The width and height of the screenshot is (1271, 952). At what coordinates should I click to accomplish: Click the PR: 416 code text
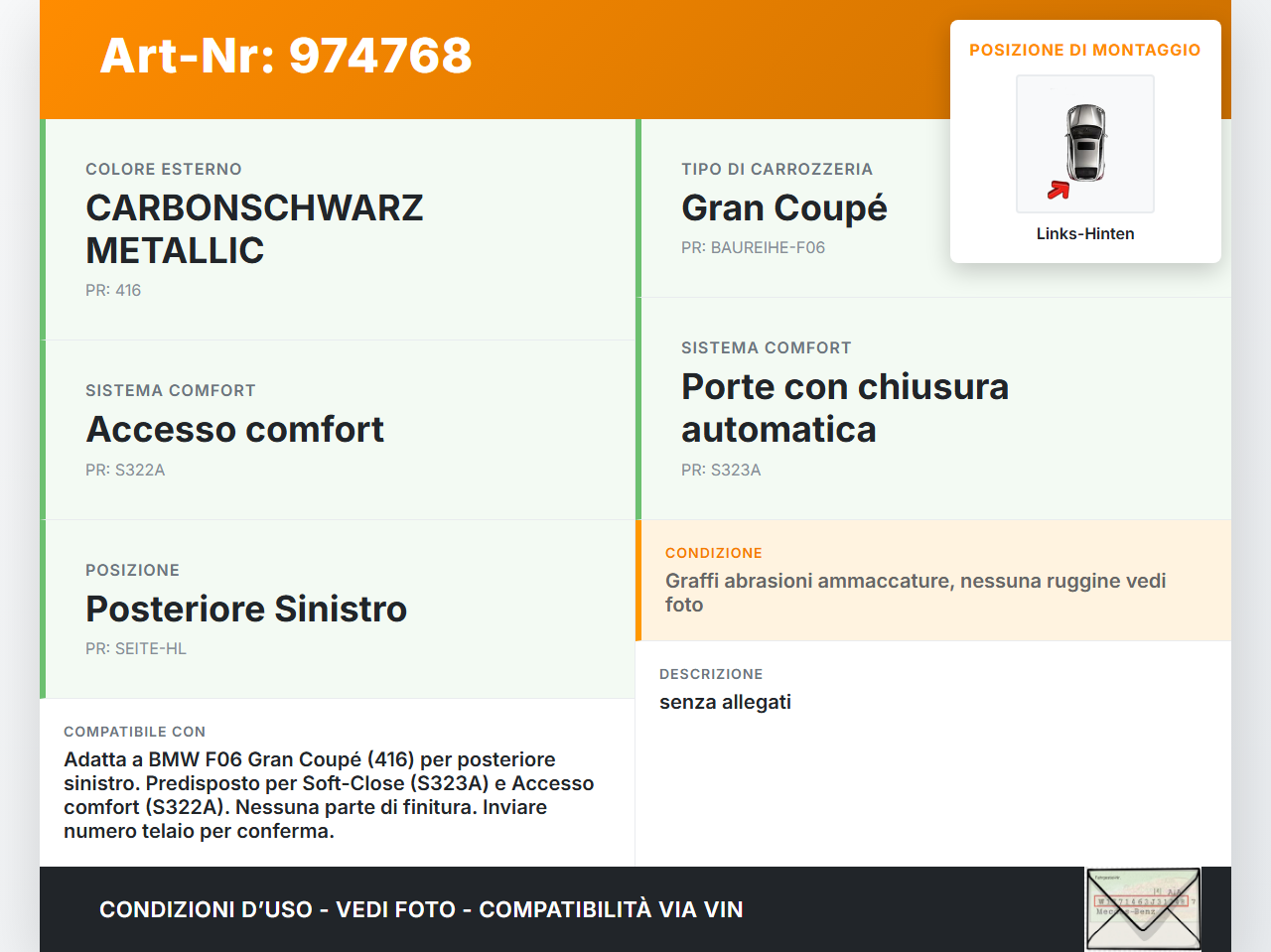[113, 290]
